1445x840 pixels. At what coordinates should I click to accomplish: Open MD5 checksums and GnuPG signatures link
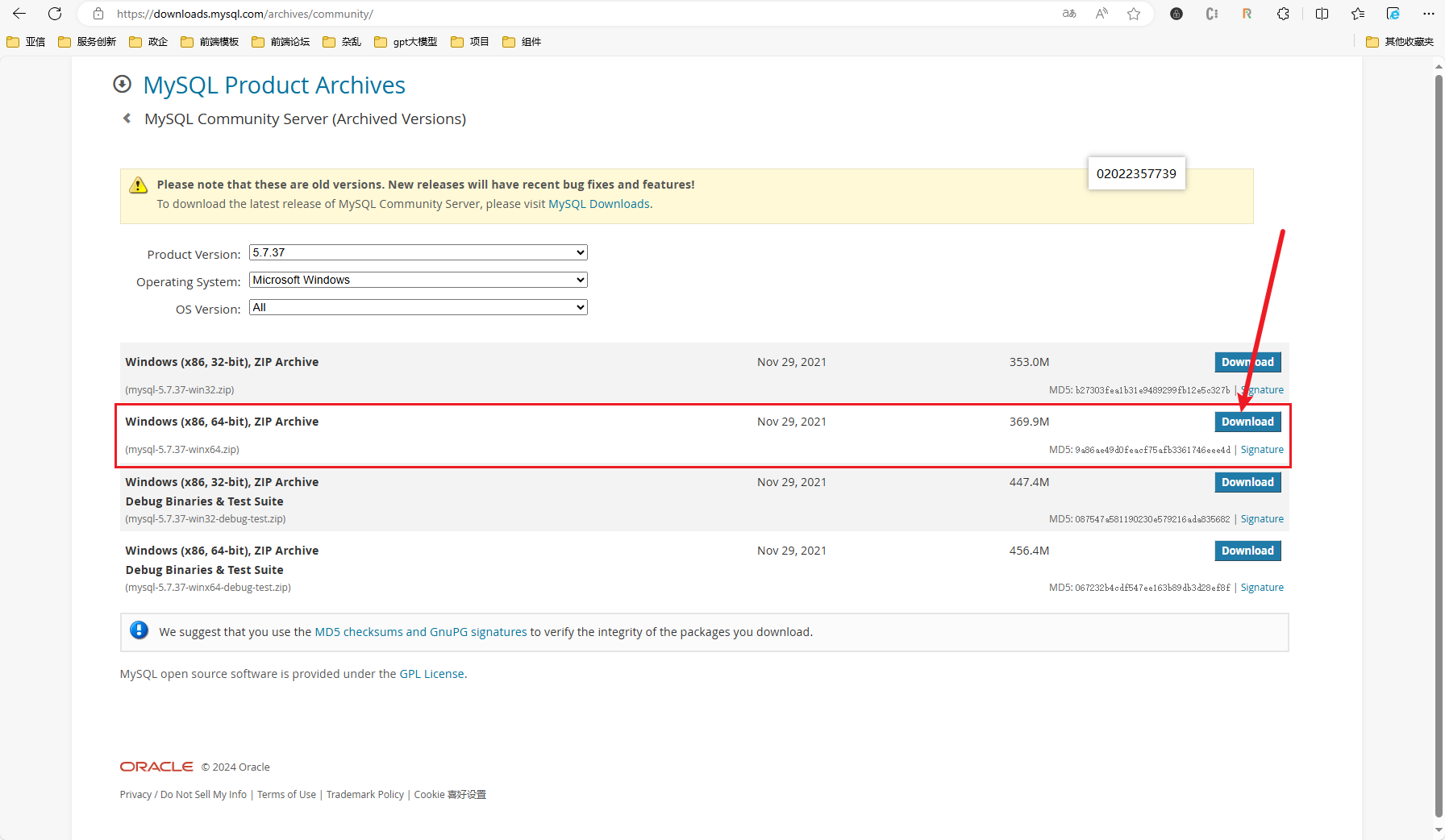point(421,632)
